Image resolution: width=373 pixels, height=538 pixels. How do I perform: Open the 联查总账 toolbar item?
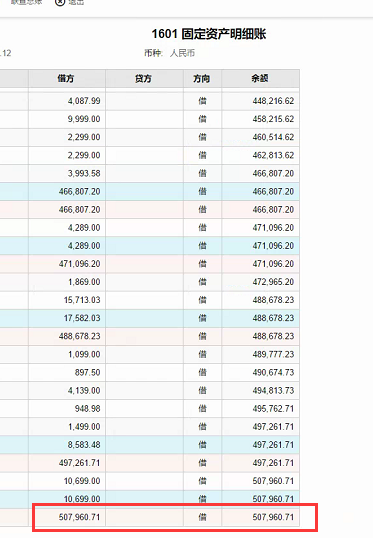pyautogui.click(x=27, y=2)
